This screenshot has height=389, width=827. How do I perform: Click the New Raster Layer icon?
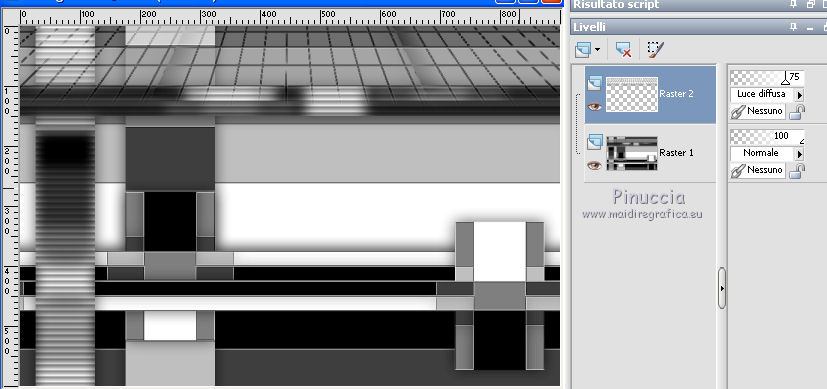click(x=583, y=50)
